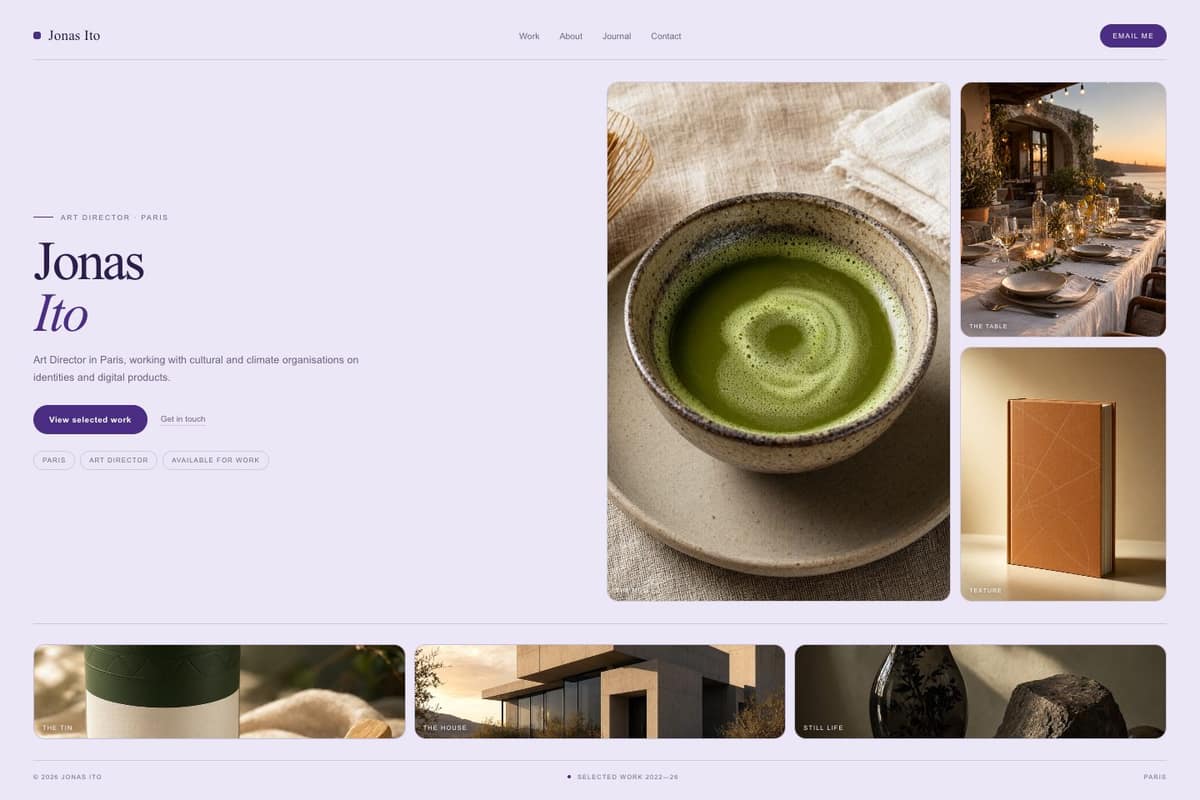Open The House thumbnail
Image resolution: width=1200 pixels, height=800 pixels.
[600, 691]
